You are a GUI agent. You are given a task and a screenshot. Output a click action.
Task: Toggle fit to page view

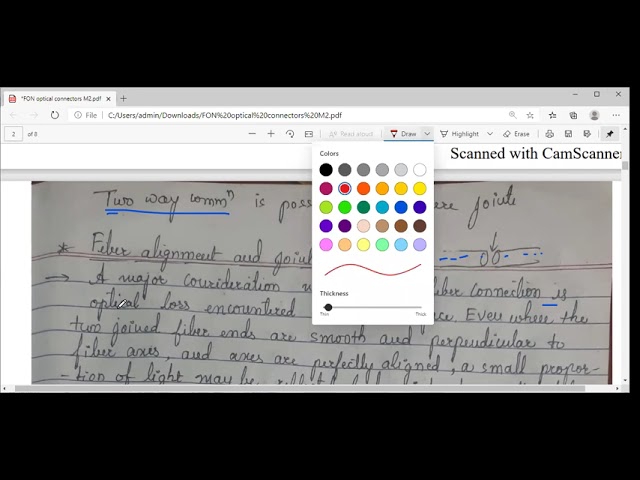[309, 134]
